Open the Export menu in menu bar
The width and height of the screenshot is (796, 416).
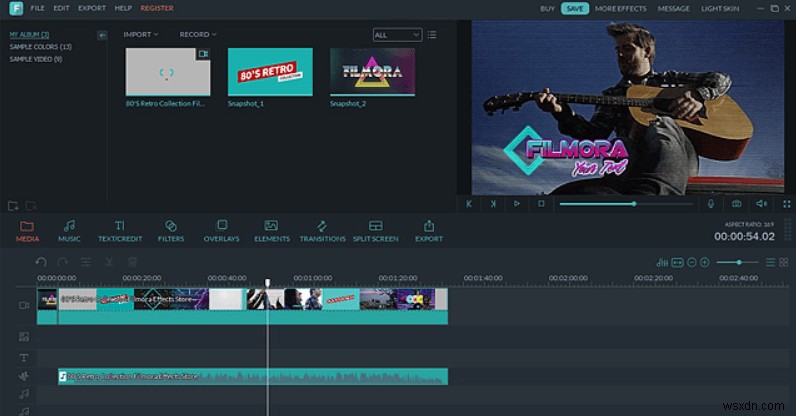pos(92,8)
